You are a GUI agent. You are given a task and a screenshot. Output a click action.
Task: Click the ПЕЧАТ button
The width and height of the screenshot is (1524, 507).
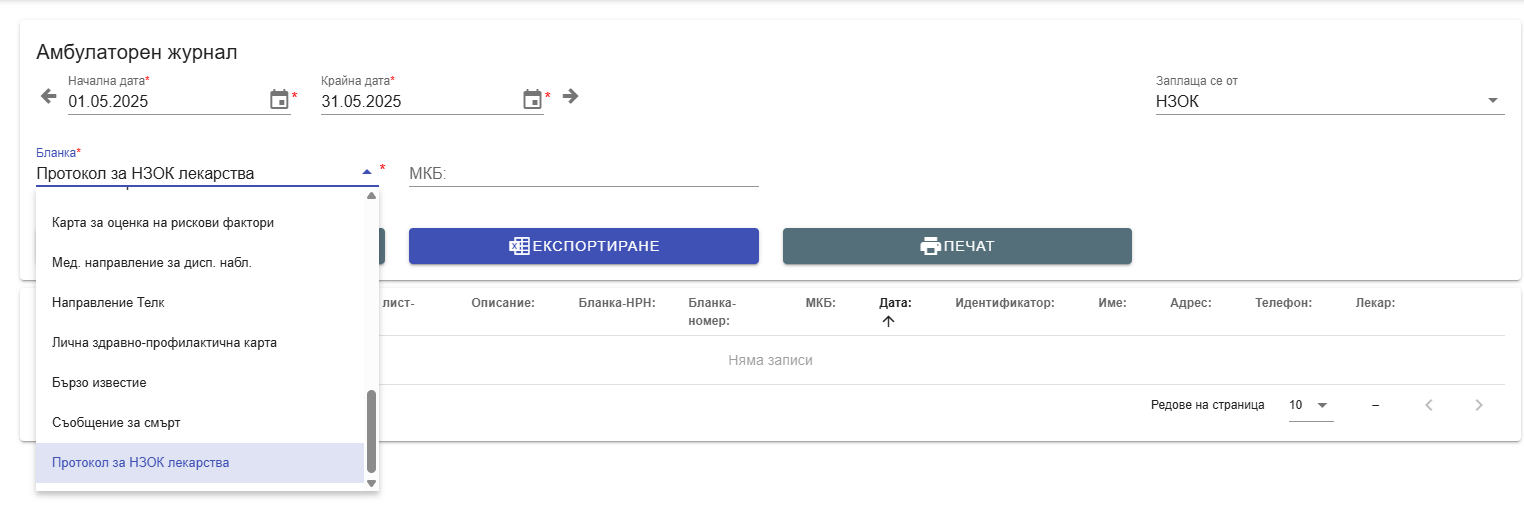tap(957, 246)
